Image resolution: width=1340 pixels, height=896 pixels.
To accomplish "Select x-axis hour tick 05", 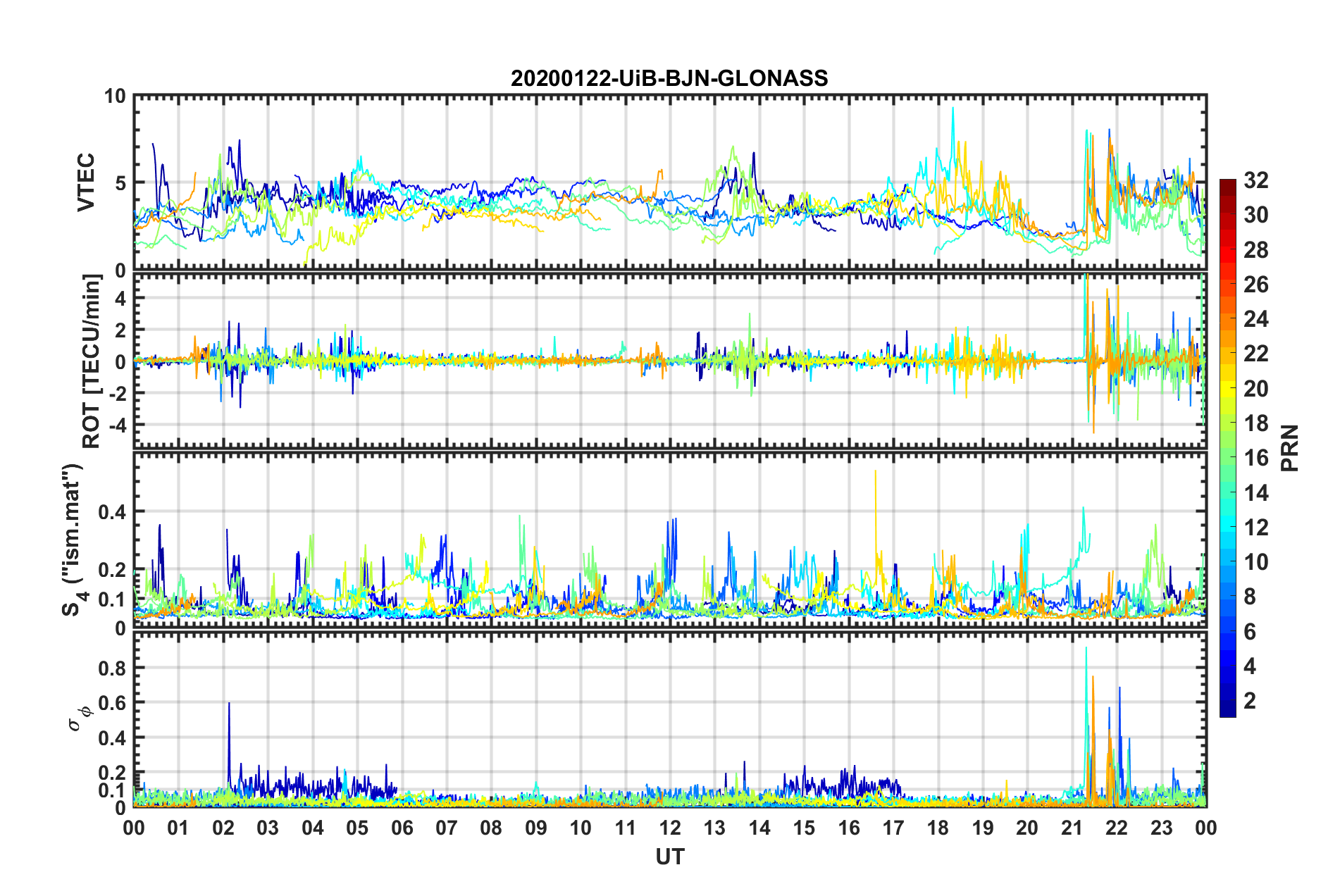I will [357, 828].
